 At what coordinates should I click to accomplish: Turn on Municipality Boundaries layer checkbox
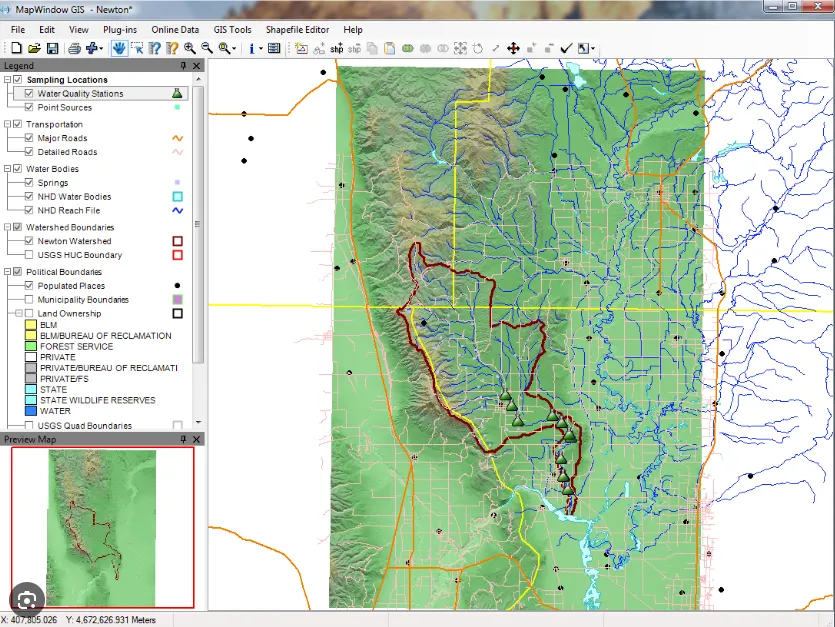(x=29, y=300)
